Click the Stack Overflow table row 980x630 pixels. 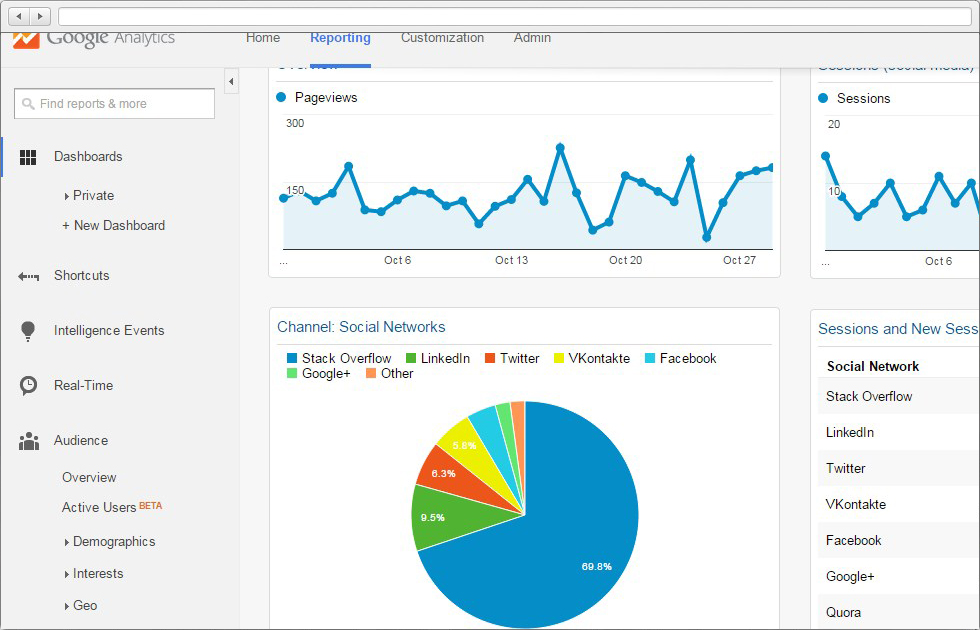[898, 396]
